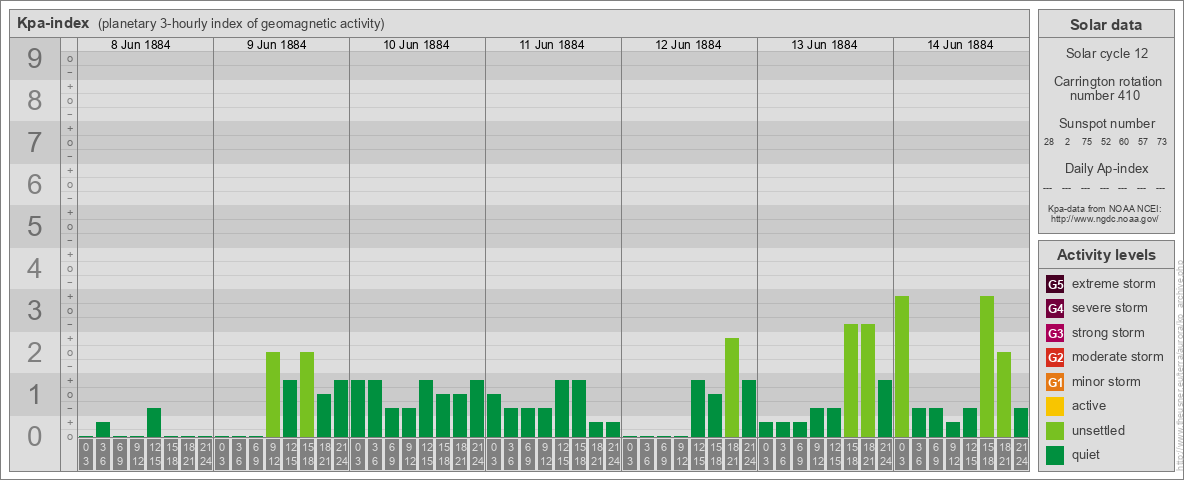1184x480 pixels.
Task: Click the 9 Jun 1884 date header
Action: [276, 45]
